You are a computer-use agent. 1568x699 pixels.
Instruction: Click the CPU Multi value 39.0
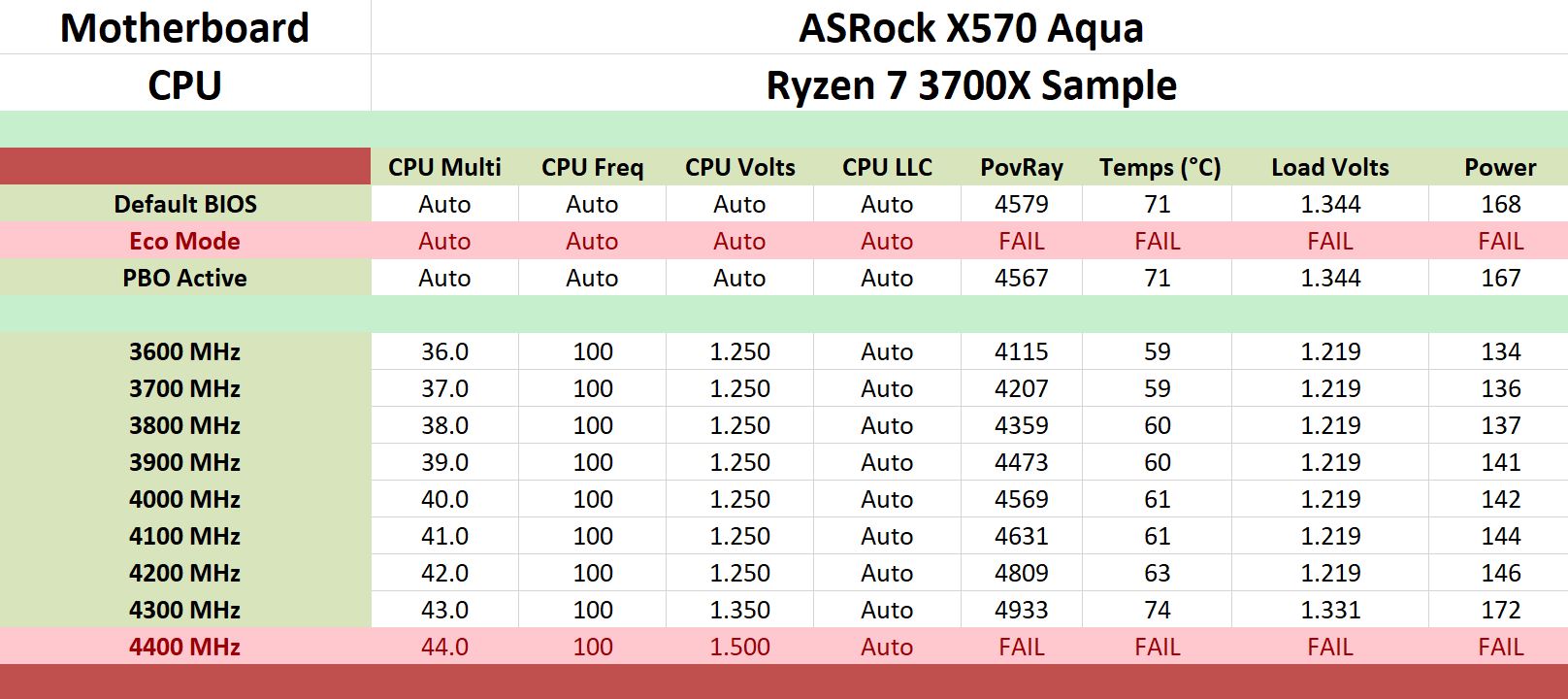coord(444,462)
